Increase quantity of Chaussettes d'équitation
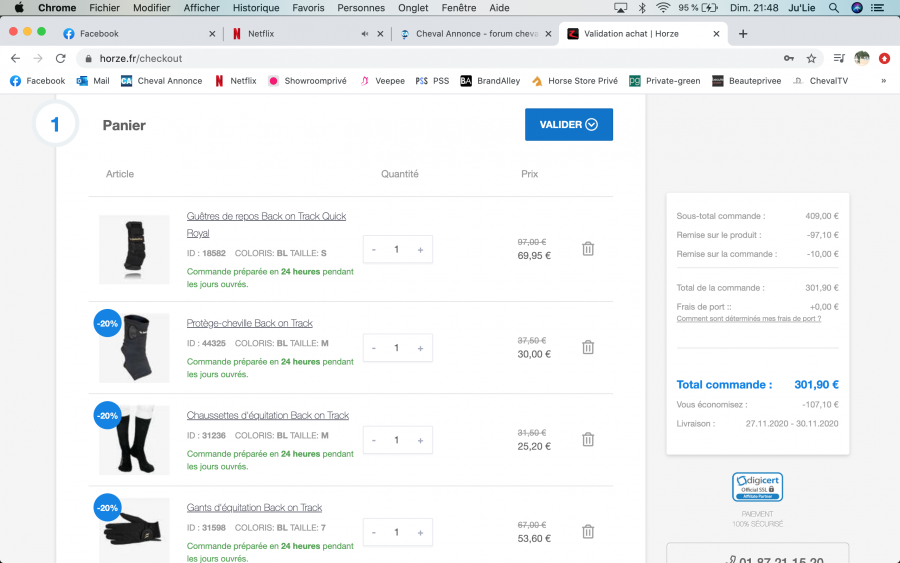 tap(420, 440)
